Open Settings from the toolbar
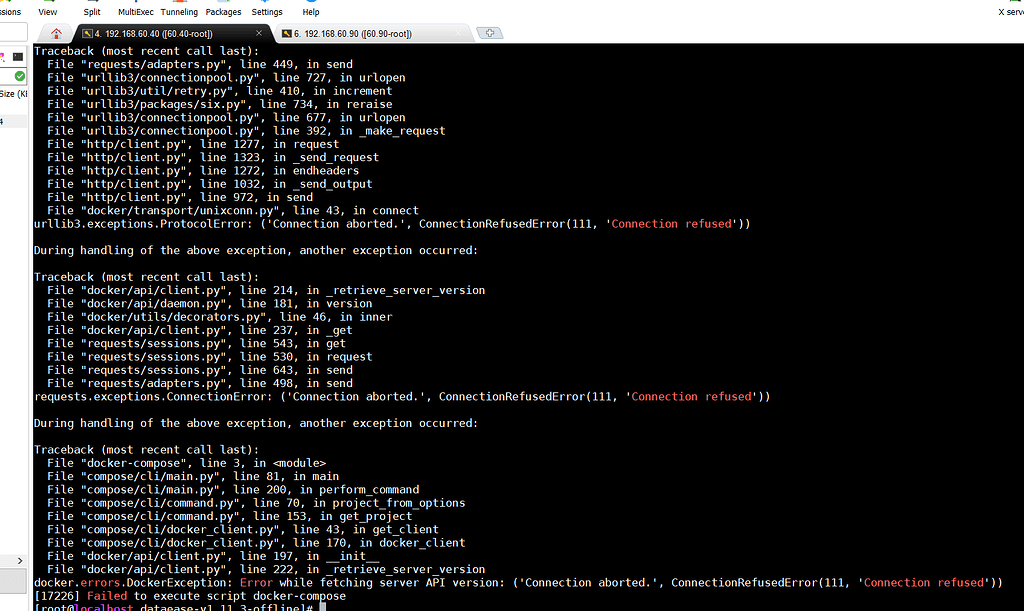1024x611 pixels. [x=267, y=12]
